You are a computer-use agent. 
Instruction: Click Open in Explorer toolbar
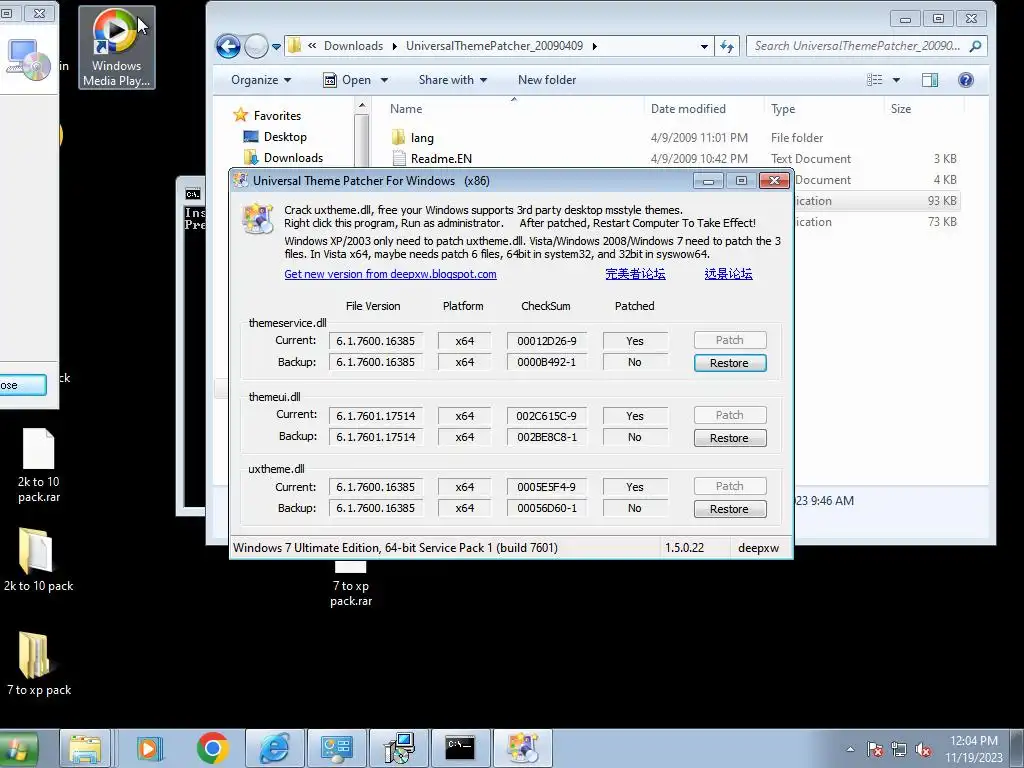point(348,80)
